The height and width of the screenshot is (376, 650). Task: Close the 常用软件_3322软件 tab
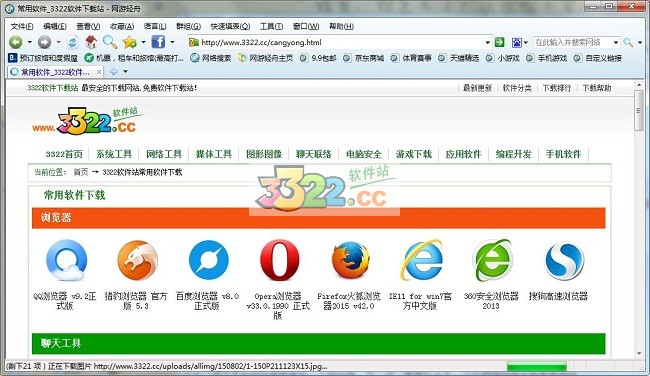tap(99, 72)
